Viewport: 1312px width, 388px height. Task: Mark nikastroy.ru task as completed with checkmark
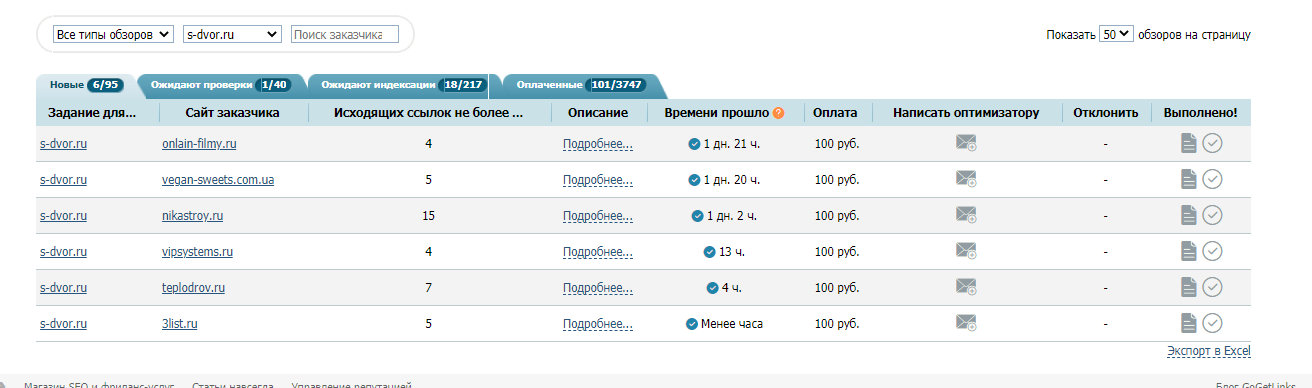coord(1212,216)
